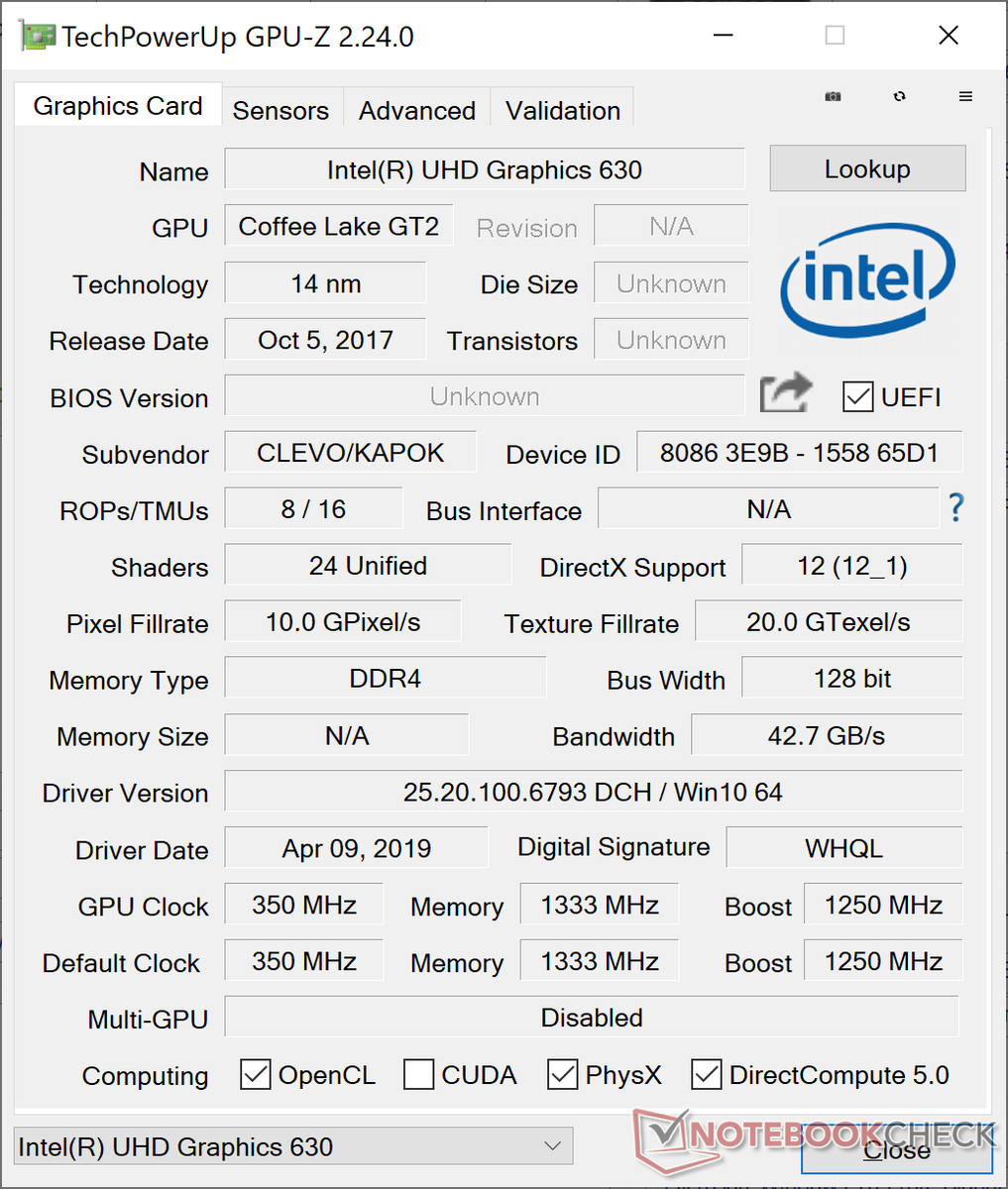The image size is (1008, 1189).
Task: Click the Close button at bottom
Action: [896, 1149]
